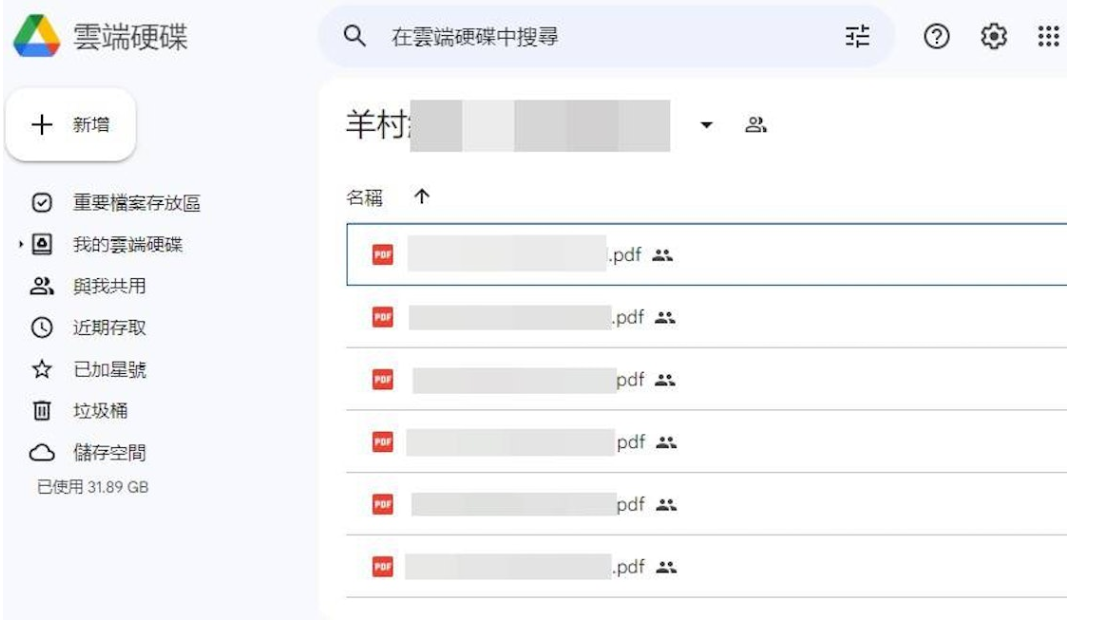The height and width of the screenshot is (621, 1095).
Task: Click the PDF icon of third file
Action: (x=382, y=380)
